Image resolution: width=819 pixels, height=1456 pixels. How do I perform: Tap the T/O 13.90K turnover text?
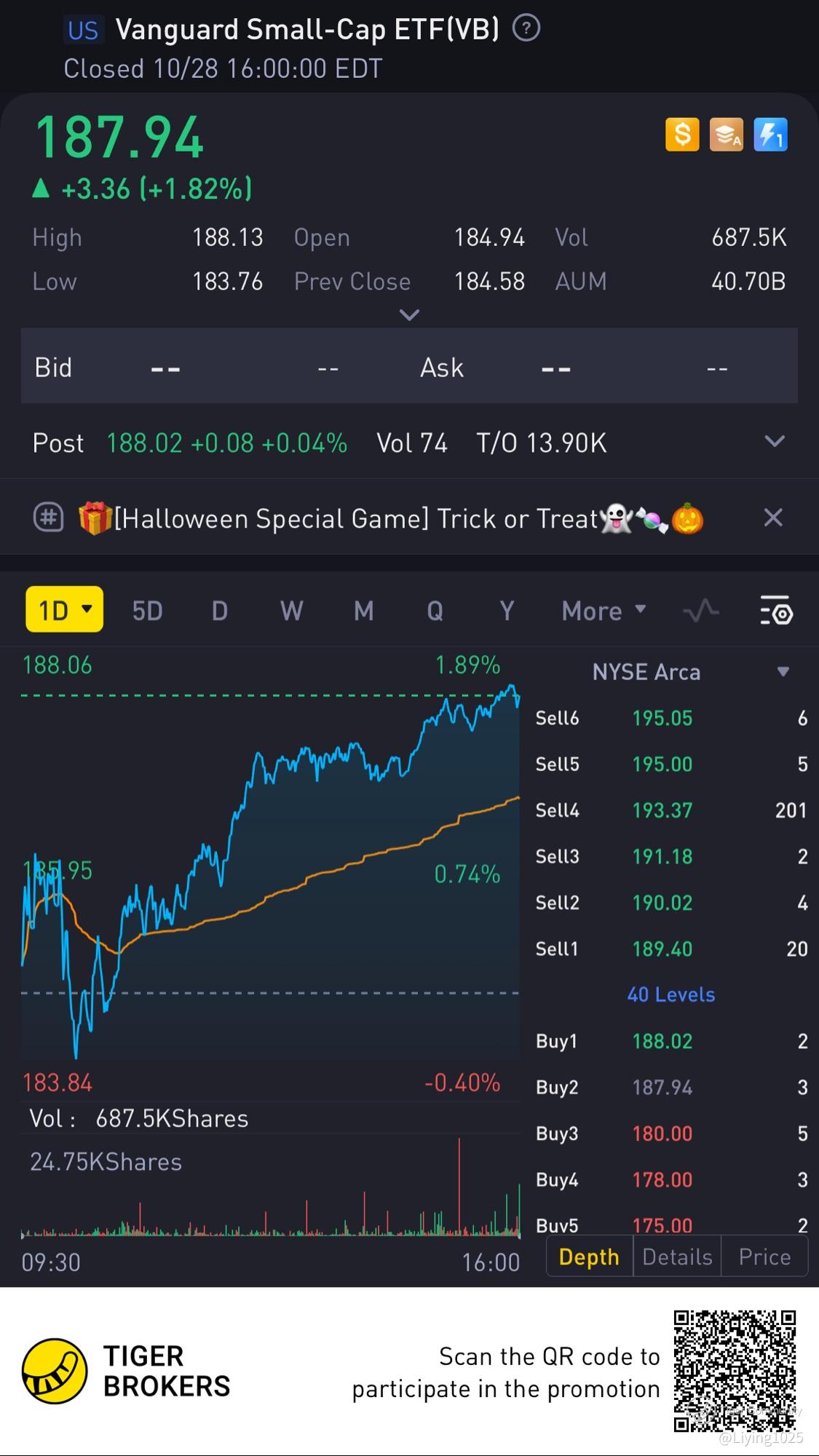[541, 443]
